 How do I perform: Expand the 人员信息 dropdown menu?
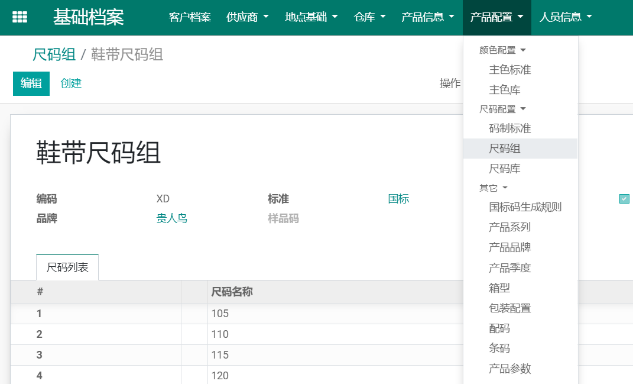(x=565, y=17)
